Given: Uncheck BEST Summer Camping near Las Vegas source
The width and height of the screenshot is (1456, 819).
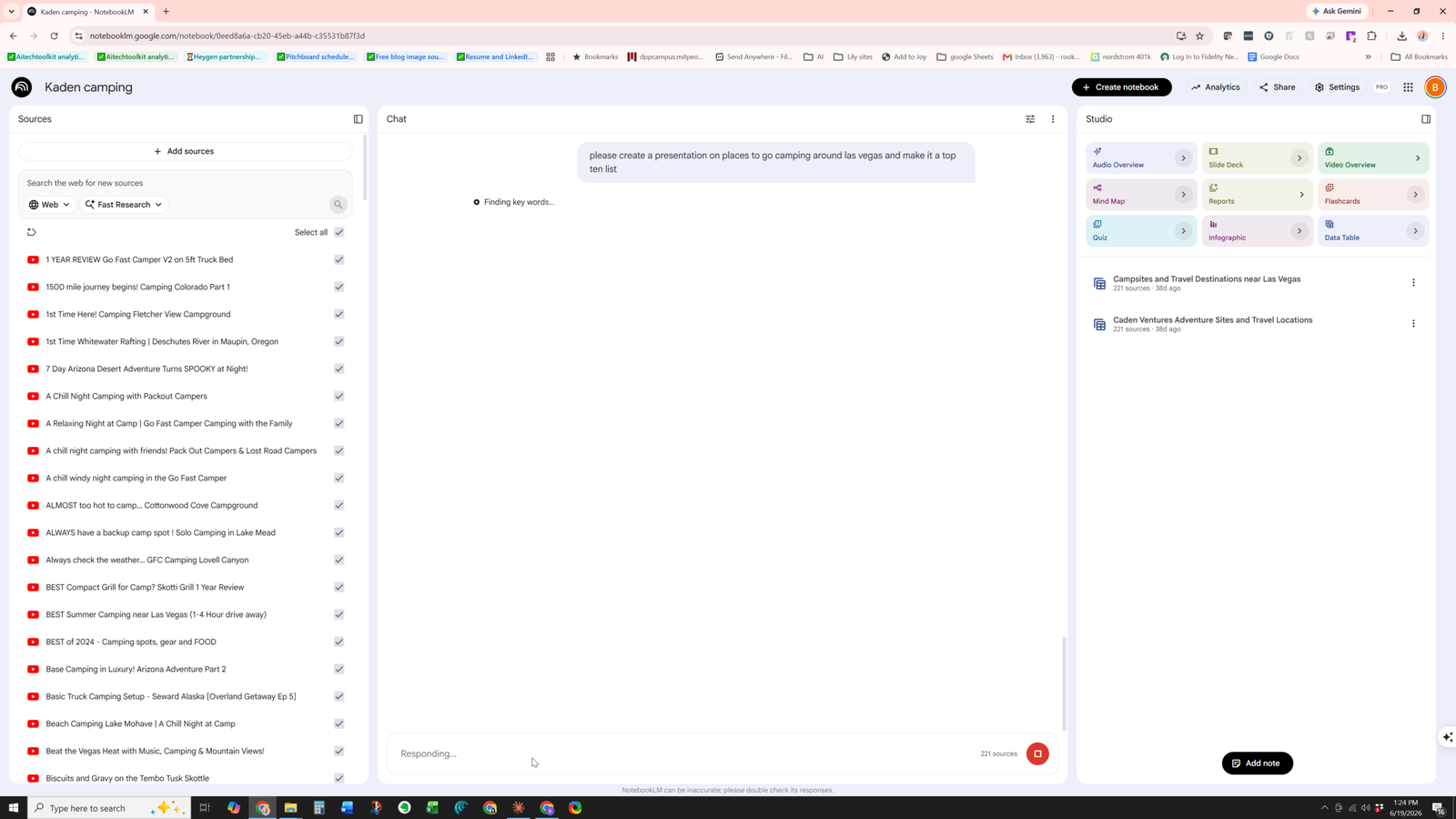Looking at the screenshot, I should coord(339,614).
